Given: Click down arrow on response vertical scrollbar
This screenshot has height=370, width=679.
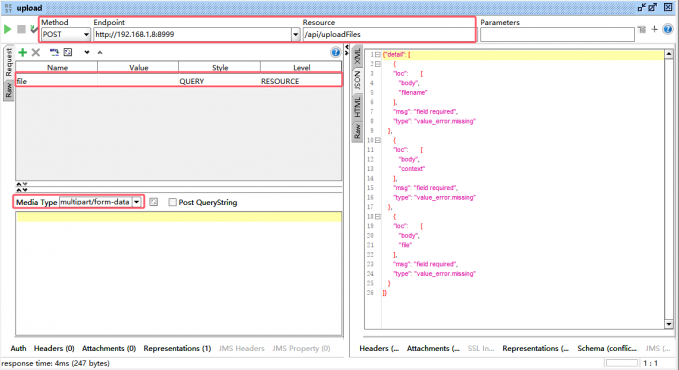Looking at the screenshot, I should point(669,324).
